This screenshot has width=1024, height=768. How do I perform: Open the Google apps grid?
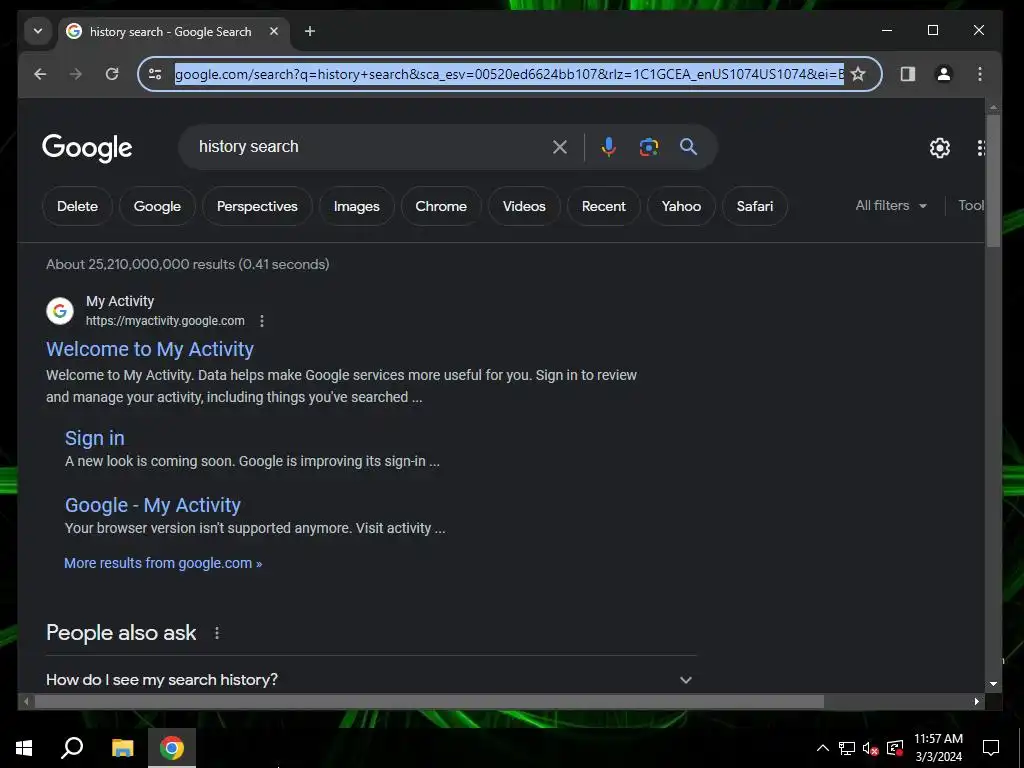coord(980,148)
